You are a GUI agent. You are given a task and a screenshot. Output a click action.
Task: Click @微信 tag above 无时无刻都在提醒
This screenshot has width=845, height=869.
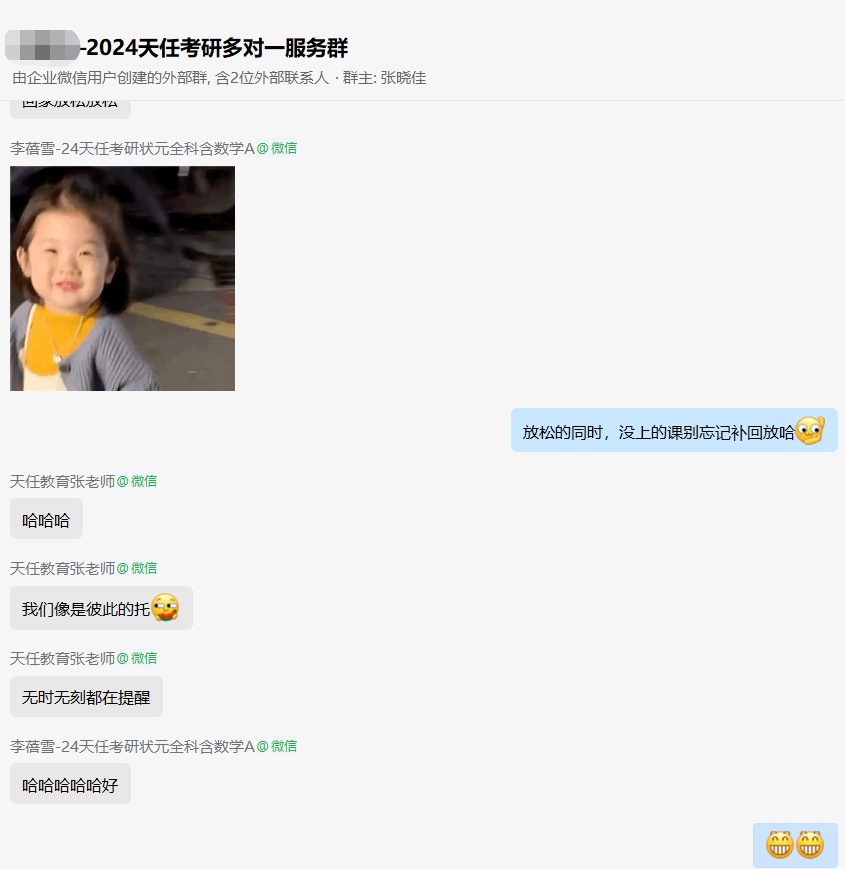[137, 658]
